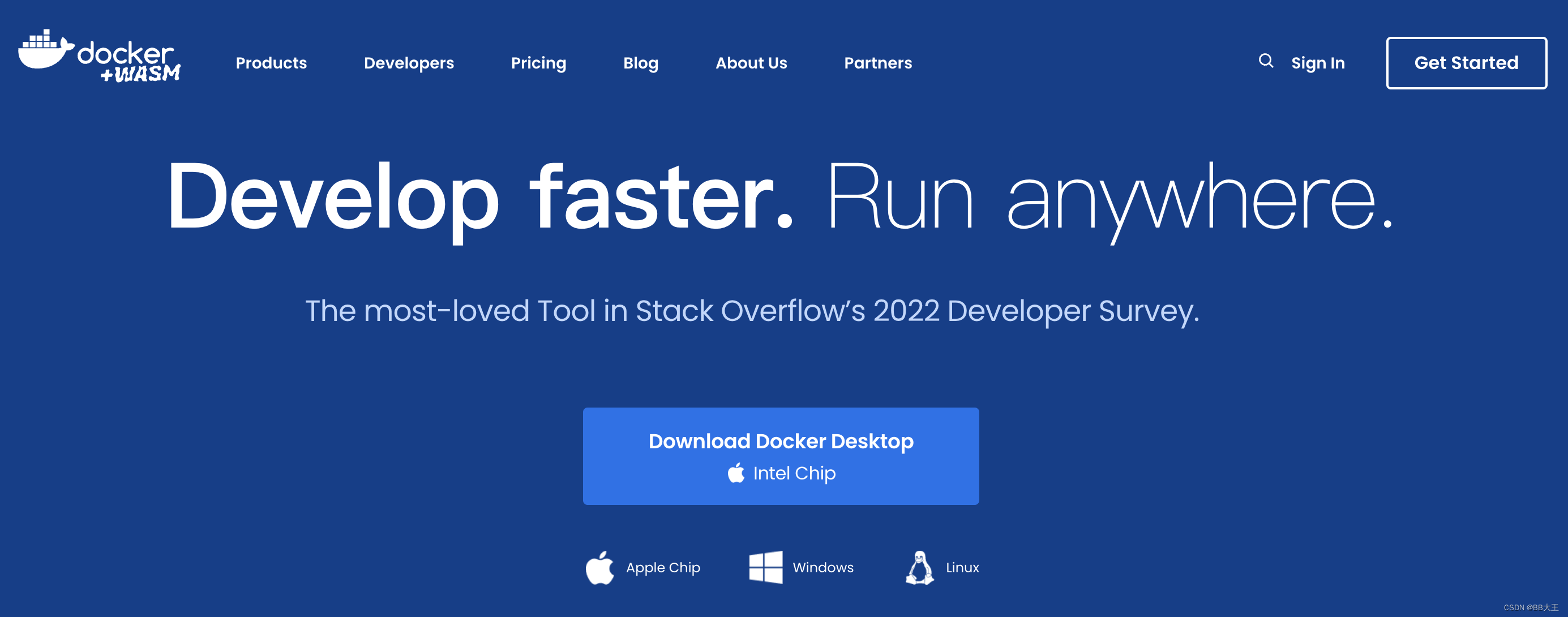
Task: Click the Windows logo icon
Action: point(765,567)
